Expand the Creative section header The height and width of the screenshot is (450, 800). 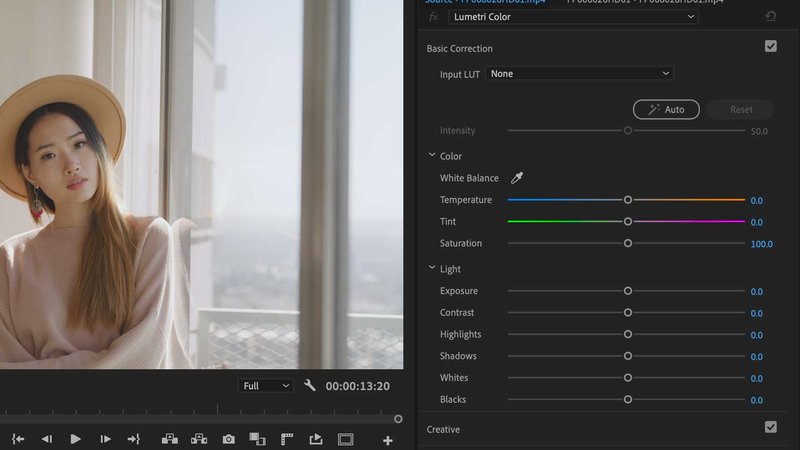[x=443, y=430]
